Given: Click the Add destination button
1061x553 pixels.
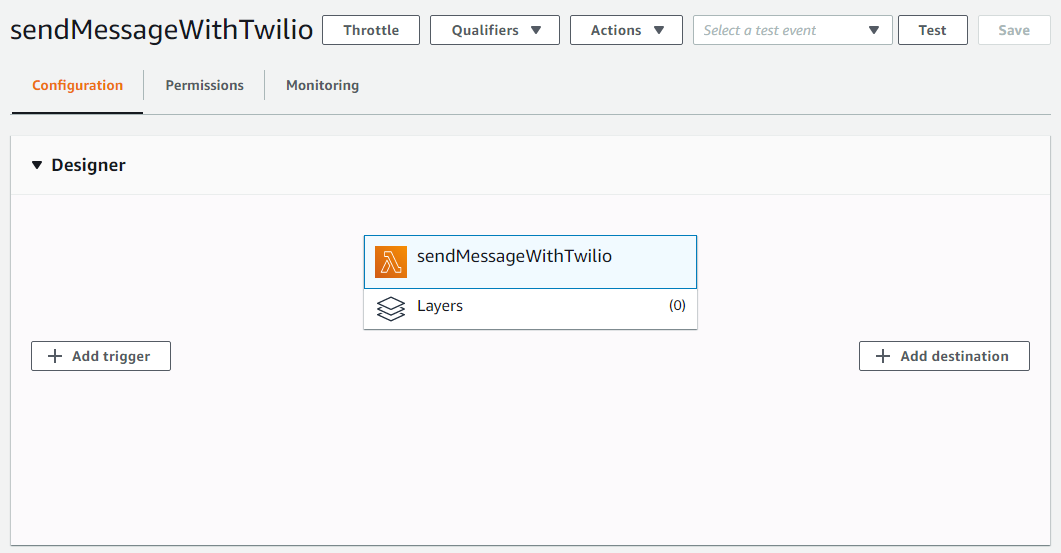Looking at the screenshot, I should tap(944, 356).
